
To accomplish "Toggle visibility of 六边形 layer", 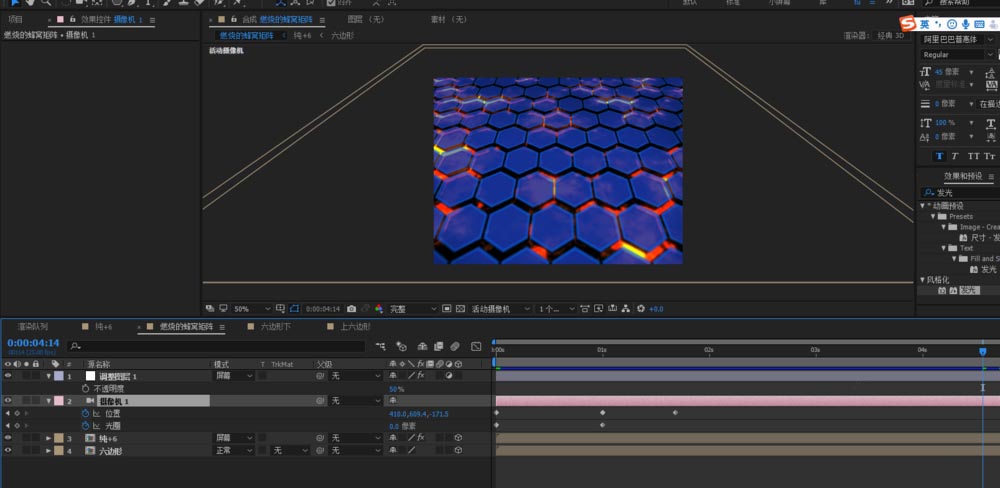I will [x=8, y=451].
